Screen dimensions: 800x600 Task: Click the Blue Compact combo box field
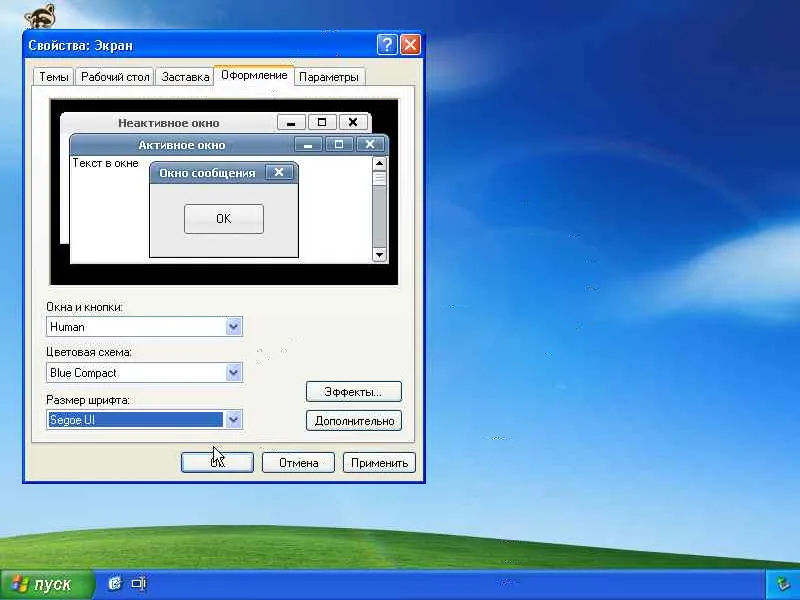tap(144, 373)
